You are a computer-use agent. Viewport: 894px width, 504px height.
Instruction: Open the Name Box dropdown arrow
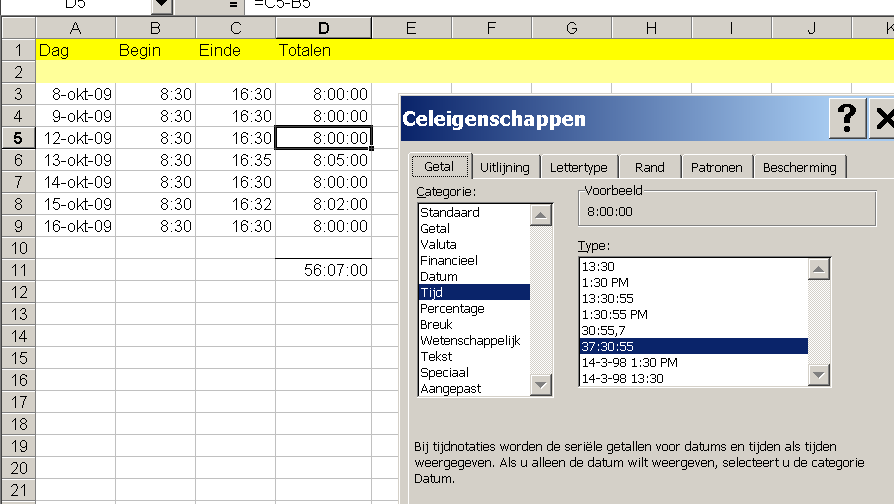(161, 5)
